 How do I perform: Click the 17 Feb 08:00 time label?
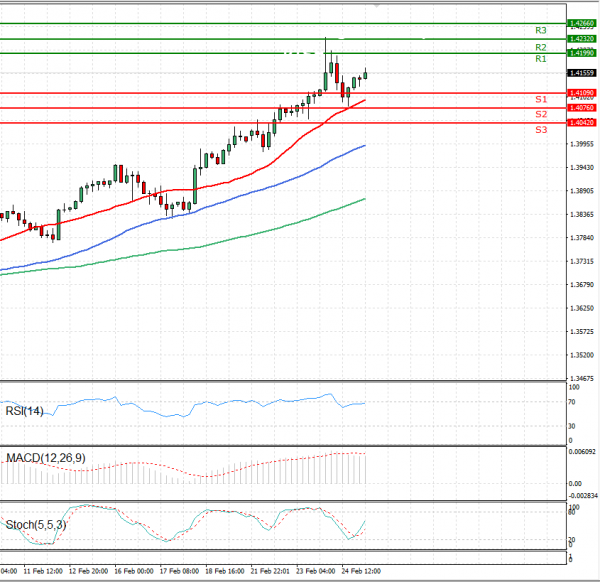click(179, 571)
